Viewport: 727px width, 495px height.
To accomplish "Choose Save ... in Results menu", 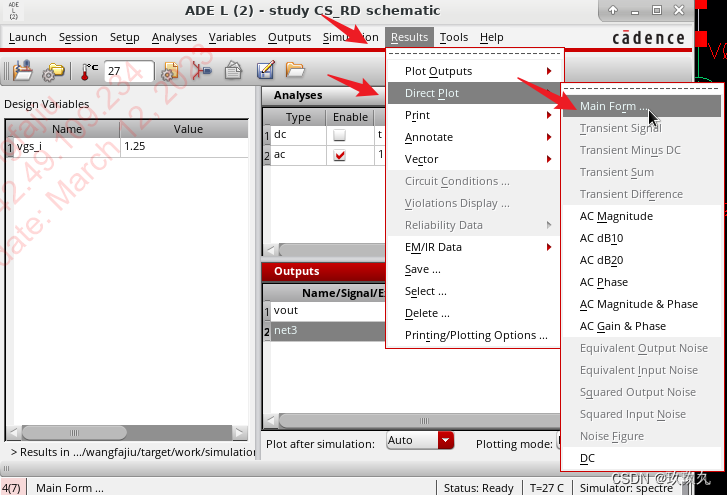I will pyautogui.click(x=473, y=269).
